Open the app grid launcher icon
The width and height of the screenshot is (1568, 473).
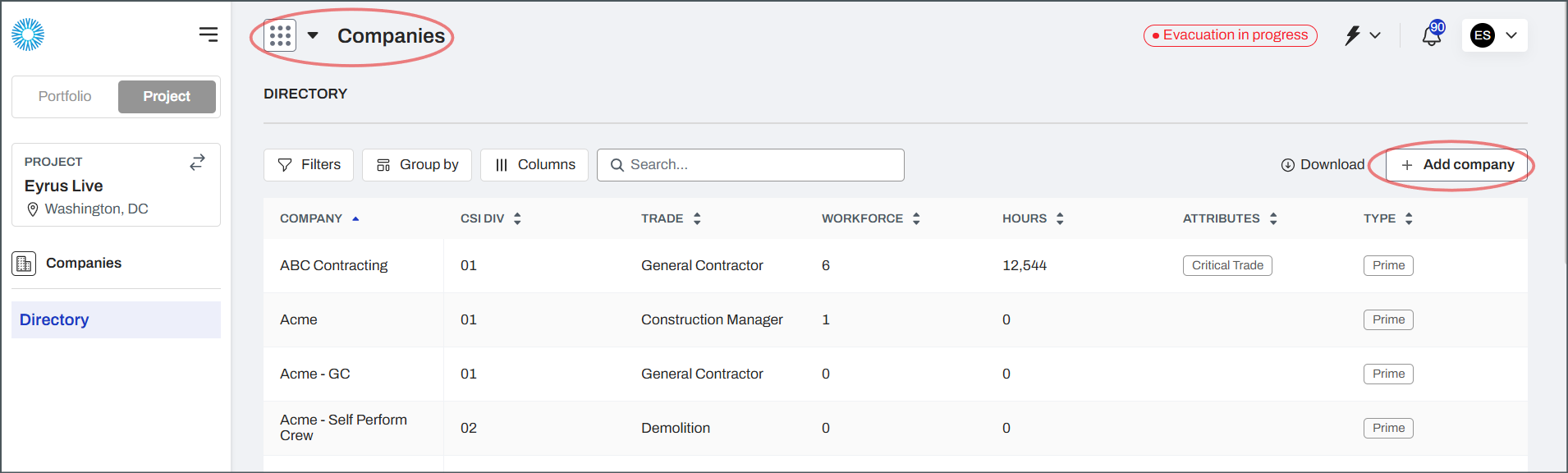click(280, 35)
